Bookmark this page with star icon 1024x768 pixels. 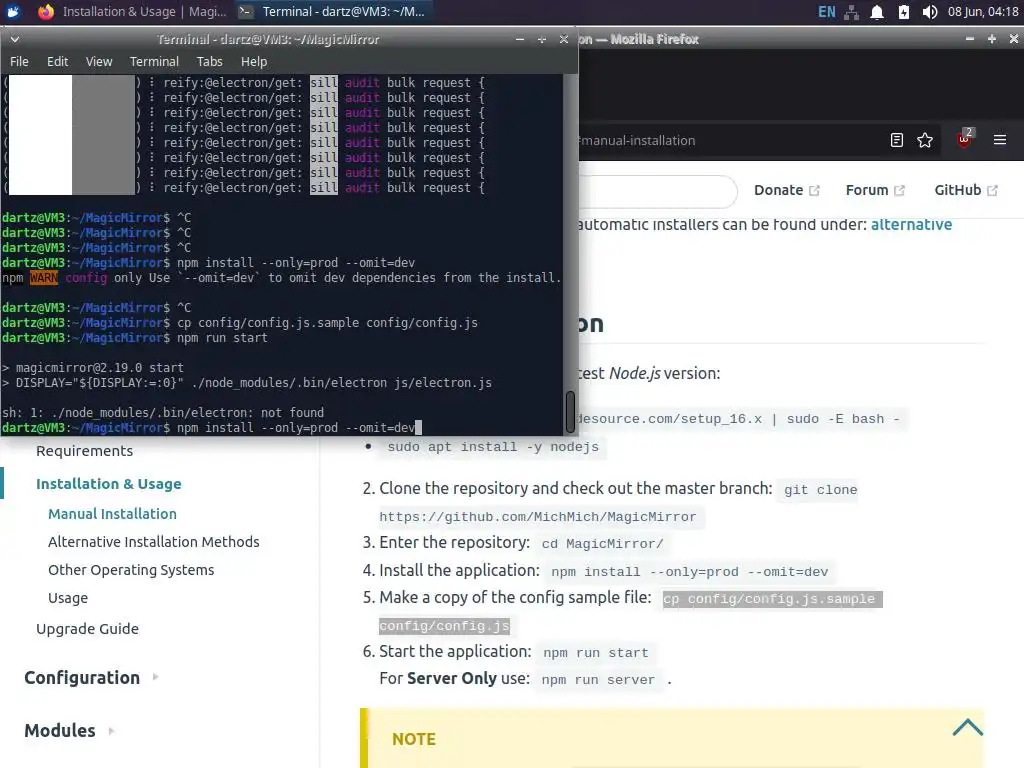(925, 140)
